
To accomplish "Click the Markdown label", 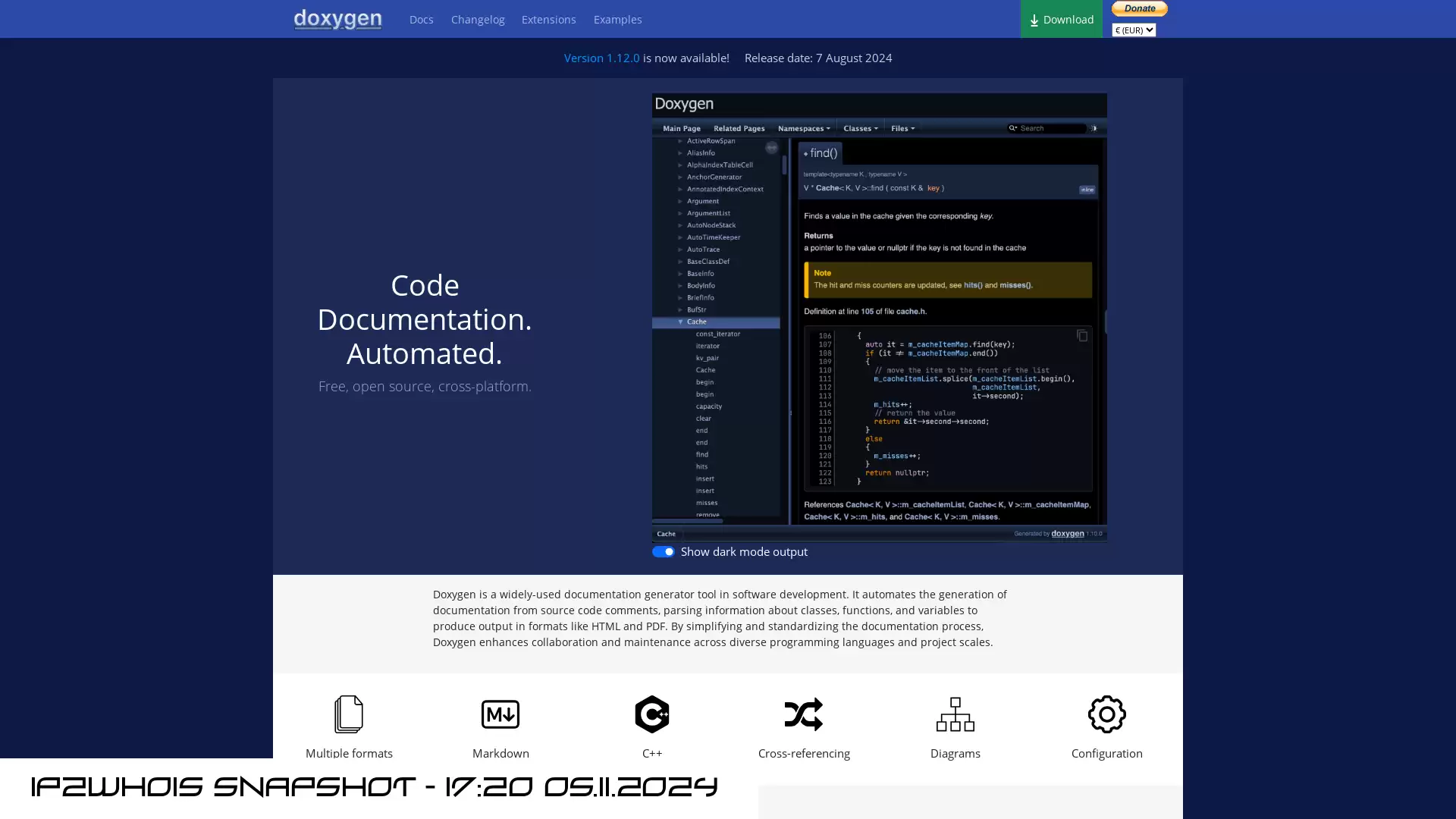I will (x=500, y=753).
